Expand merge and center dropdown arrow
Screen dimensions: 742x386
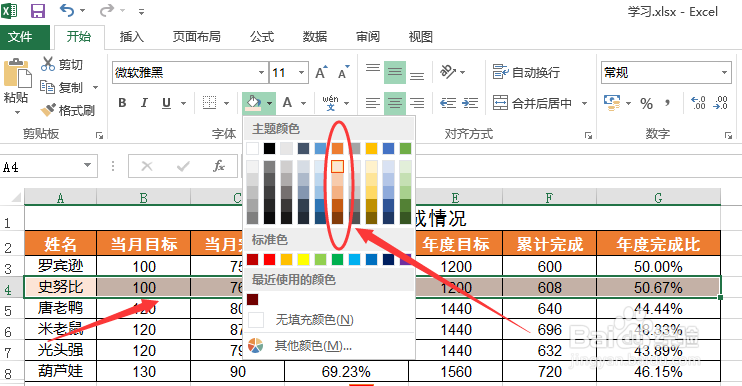click(584, 103)
